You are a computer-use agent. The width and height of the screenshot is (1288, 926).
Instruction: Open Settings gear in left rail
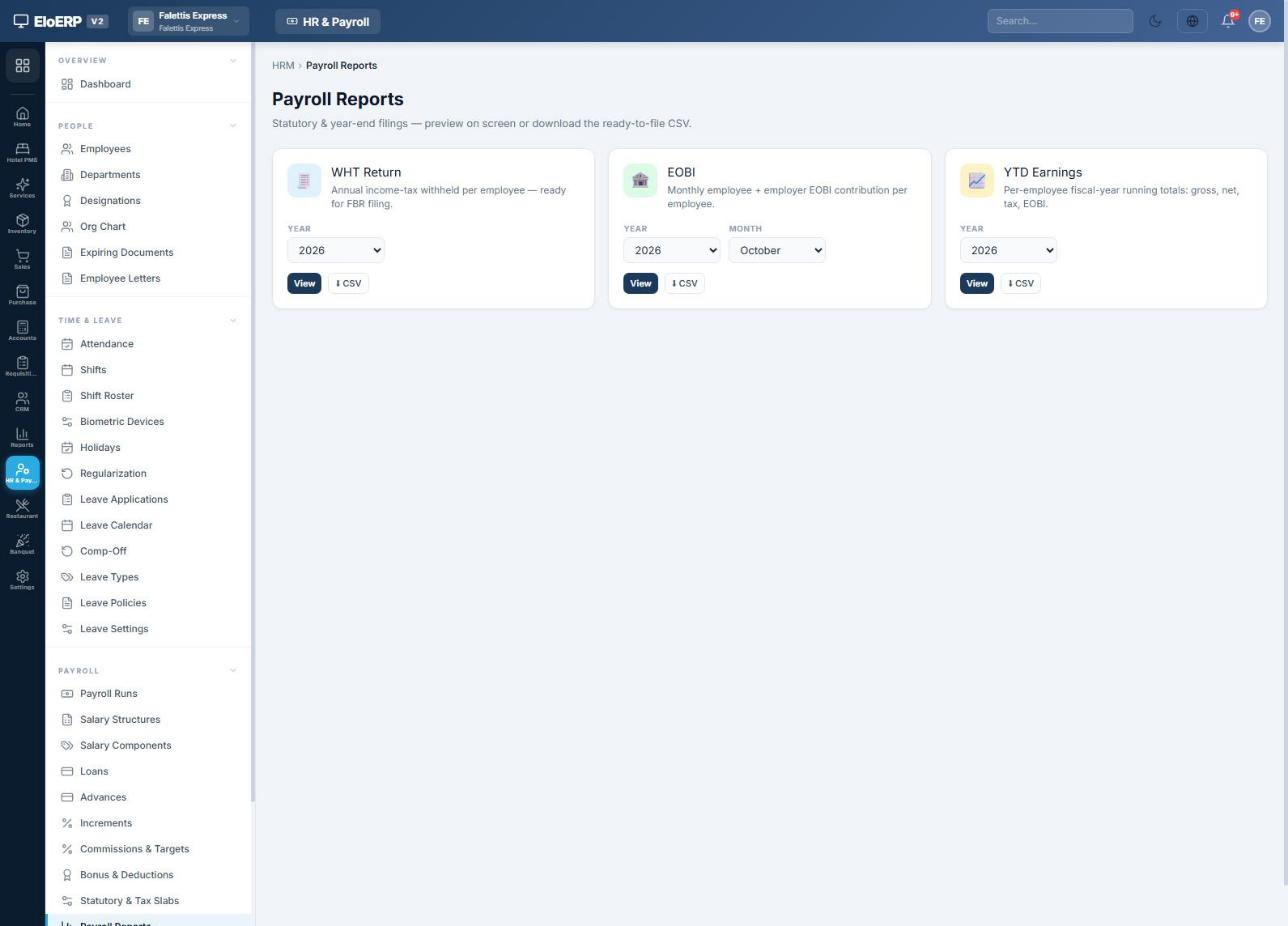[x=22, y=580]
